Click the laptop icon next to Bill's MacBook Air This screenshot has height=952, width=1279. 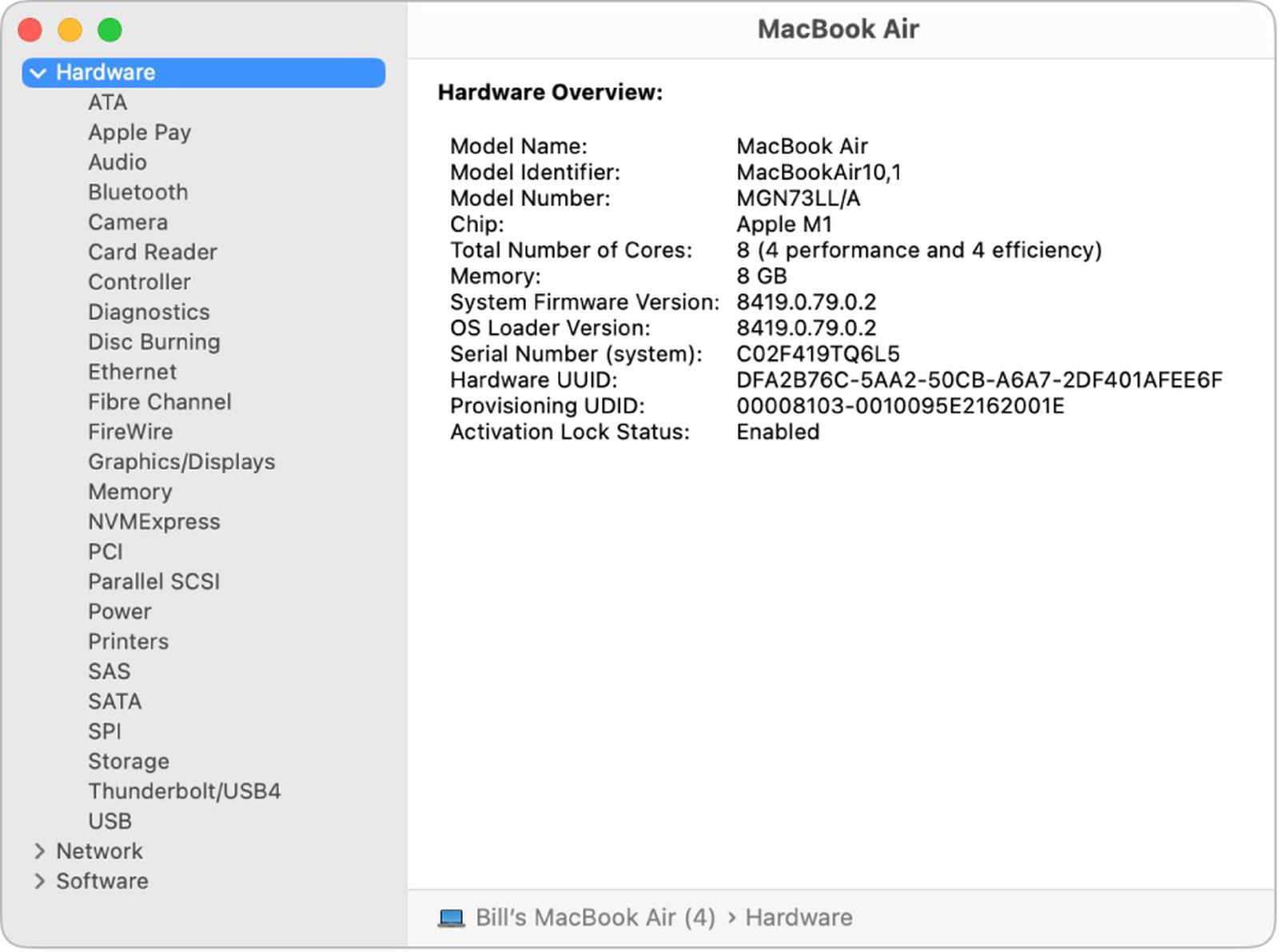point(452,918)
